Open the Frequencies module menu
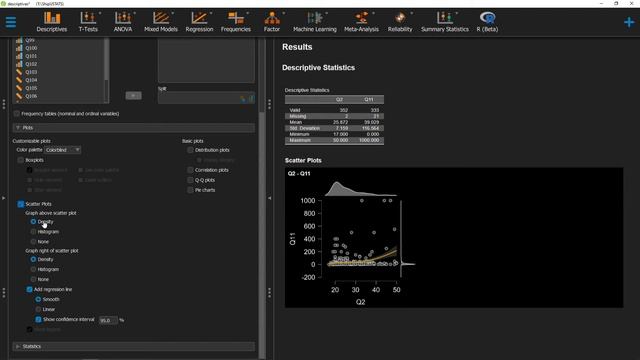Viewport: 640px width, 360px height. pos(236,22)
